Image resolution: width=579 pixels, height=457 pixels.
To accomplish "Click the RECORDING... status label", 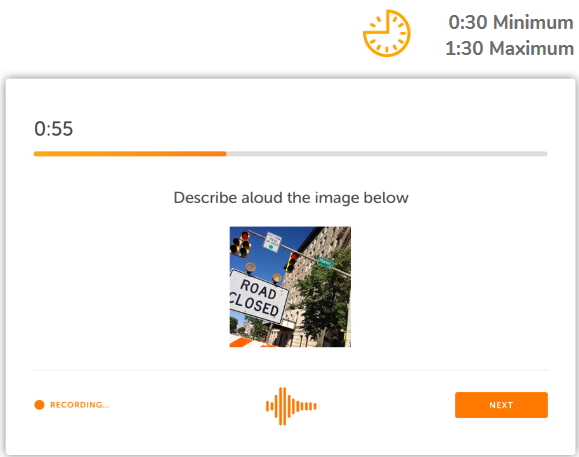I will click(79, 405).
